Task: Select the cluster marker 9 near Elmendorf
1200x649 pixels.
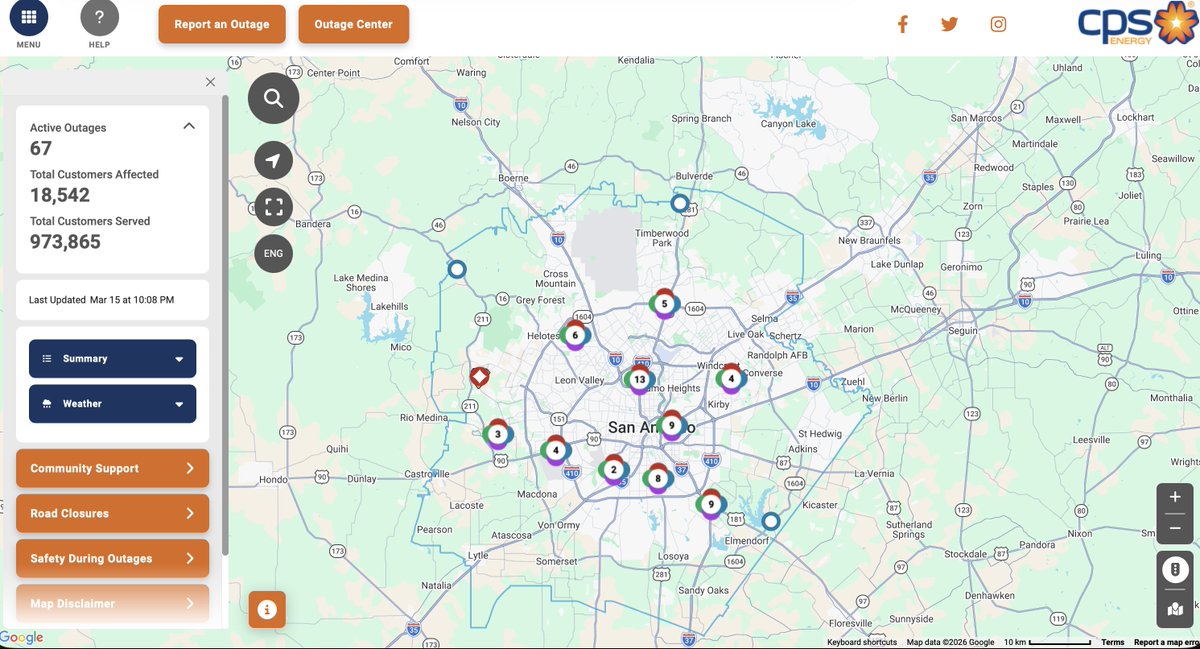Action: [x=710, y=505]
